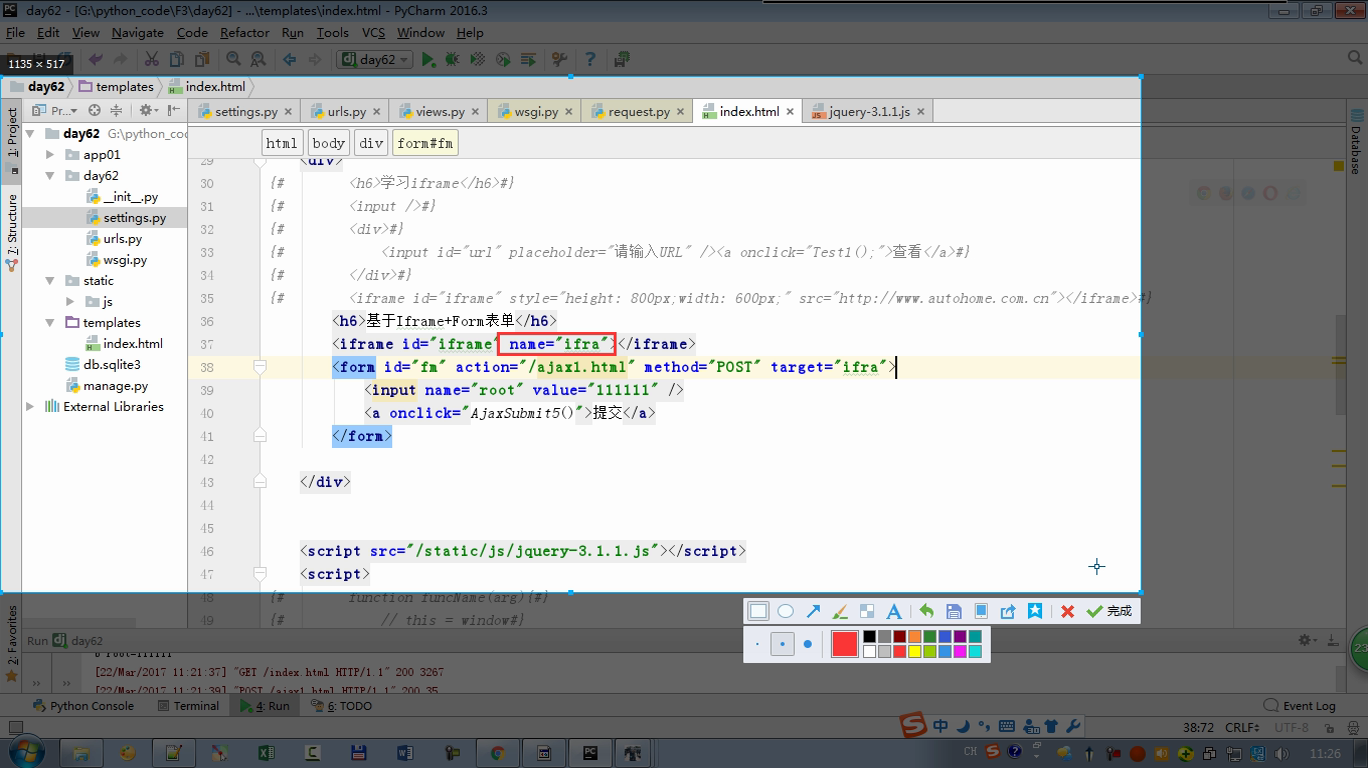Click the large current red color swatch
The width and height of the screenshot is (1368, 768).
(x=845, y=644)
